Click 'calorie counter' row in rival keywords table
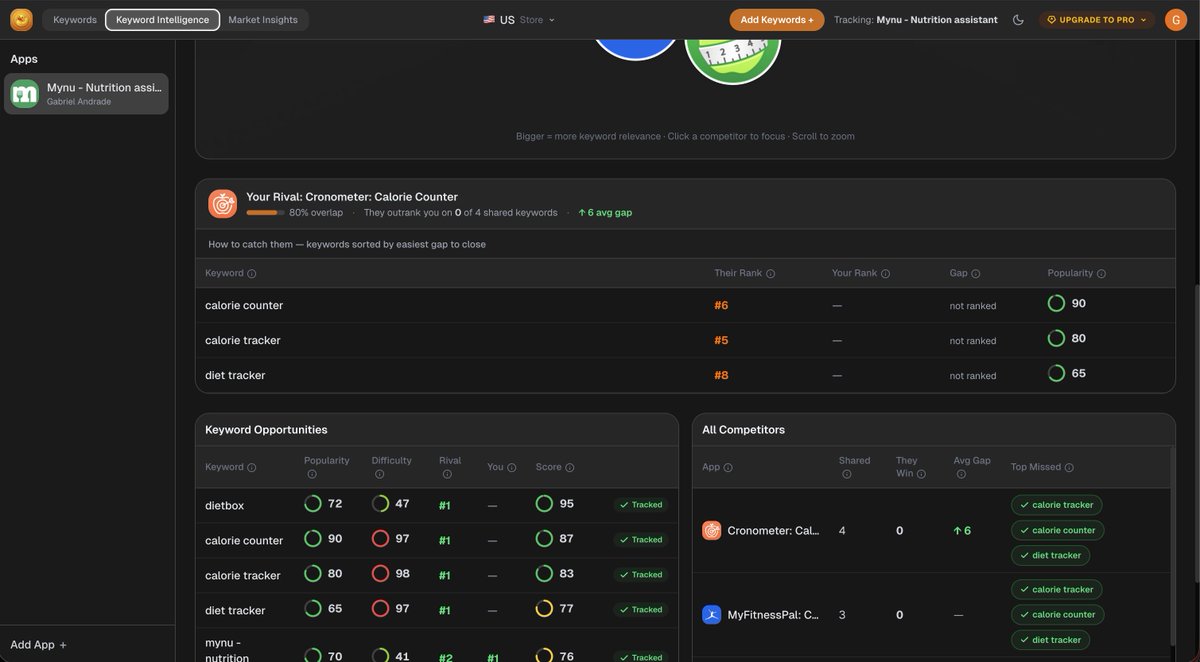 [x=685, y=306]
